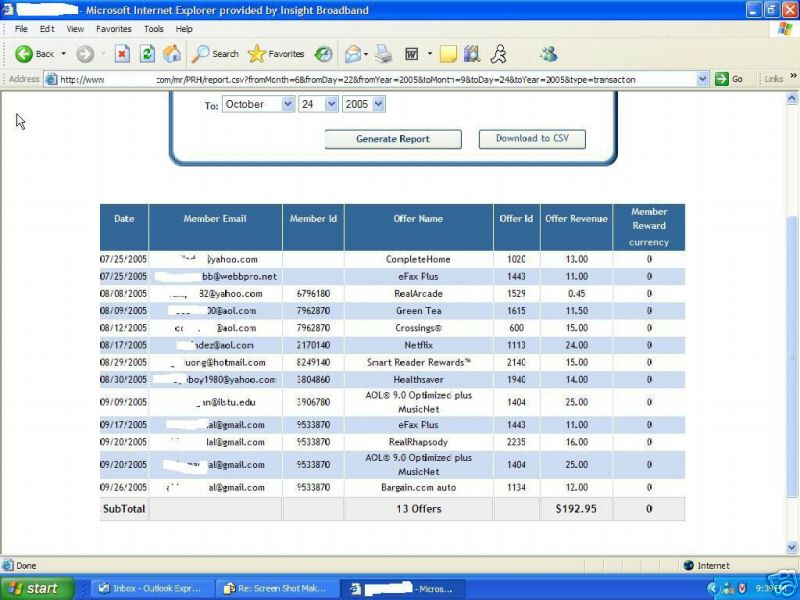
Task: Select the Healthsaver offer name cell
Action: pos(418,380)
